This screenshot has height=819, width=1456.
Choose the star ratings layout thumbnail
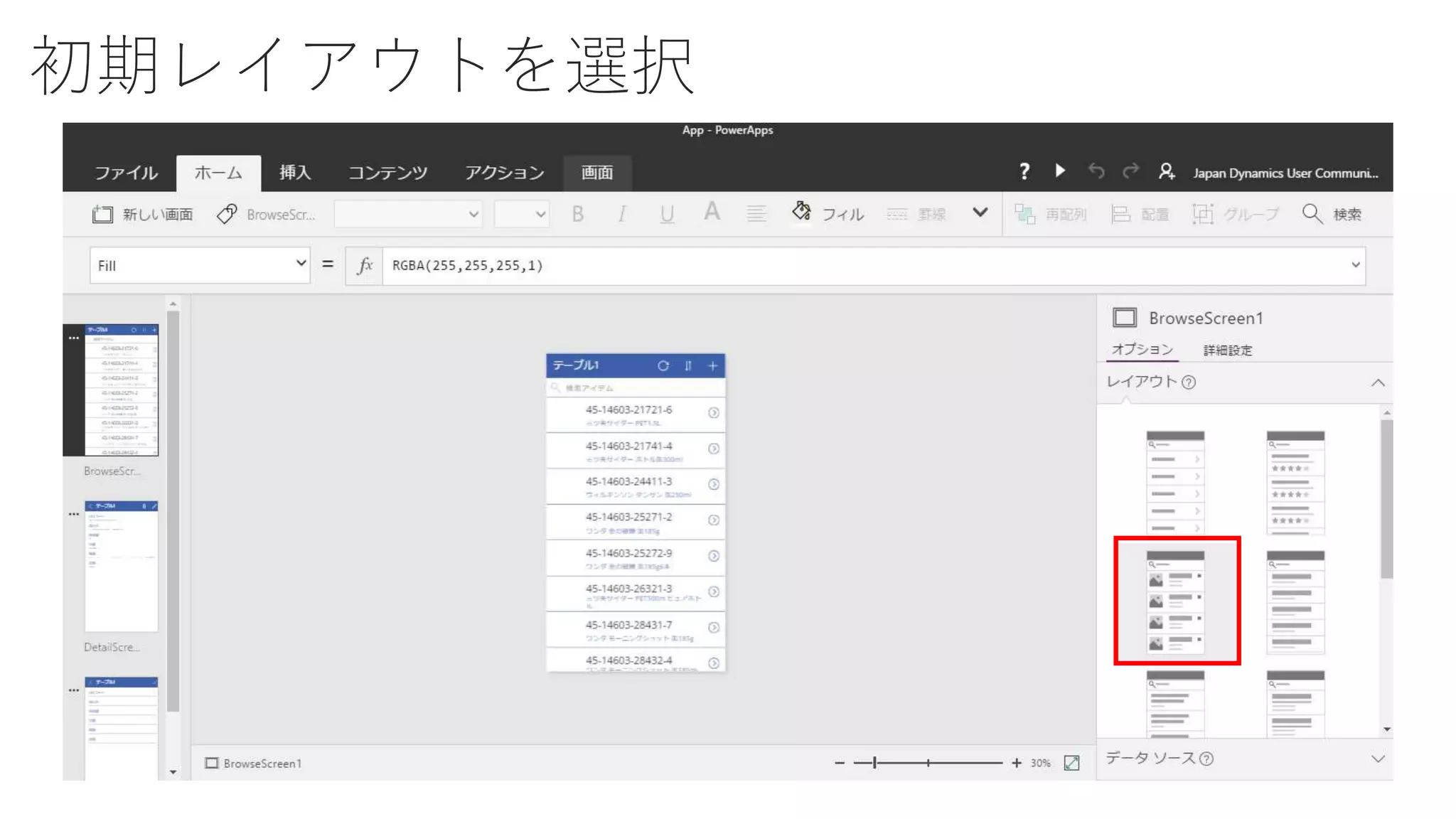click(1295, 481)
